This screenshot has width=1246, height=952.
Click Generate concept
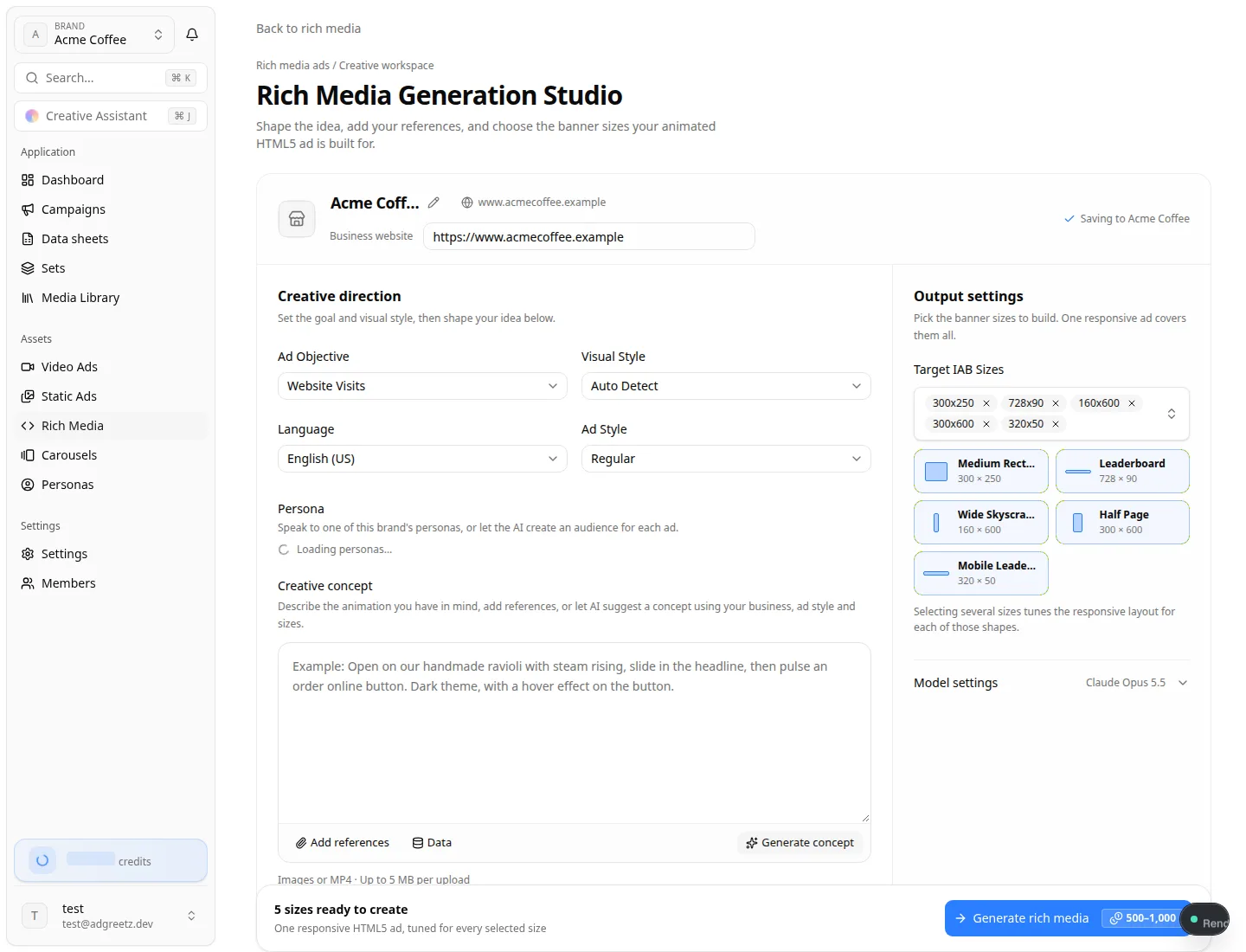tap(800, 843)
